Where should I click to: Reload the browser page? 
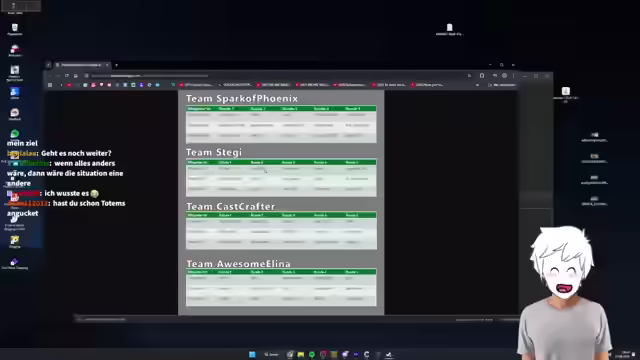(67, 76)
